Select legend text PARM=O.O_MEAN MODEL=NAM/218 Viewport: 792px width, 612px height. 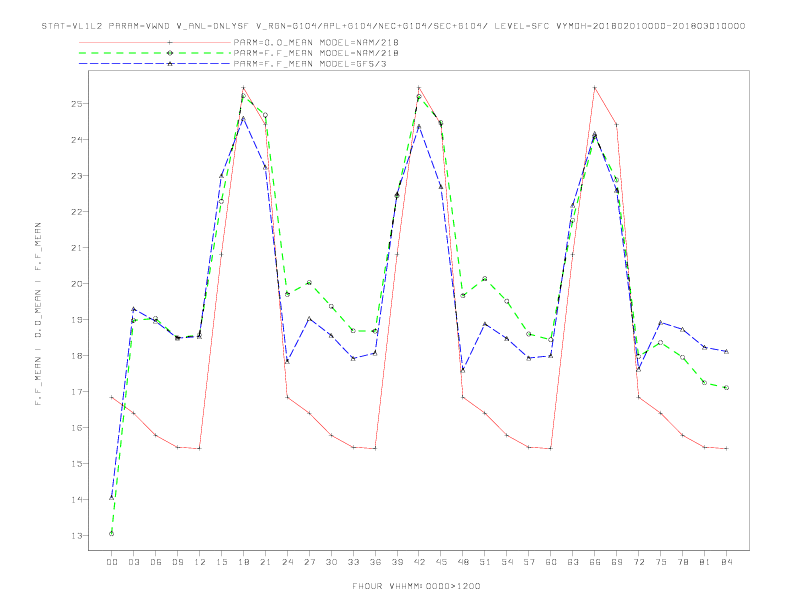(316, 42)
